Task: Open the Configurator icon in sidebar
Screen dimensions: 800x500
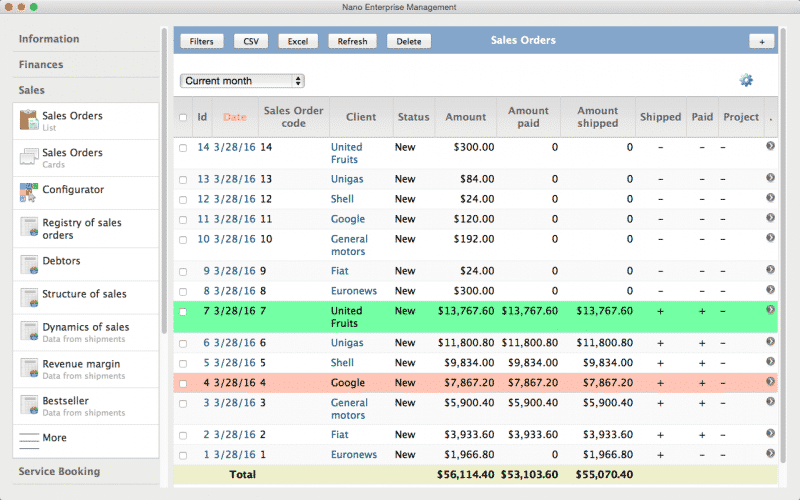Action: coord(28,191)
